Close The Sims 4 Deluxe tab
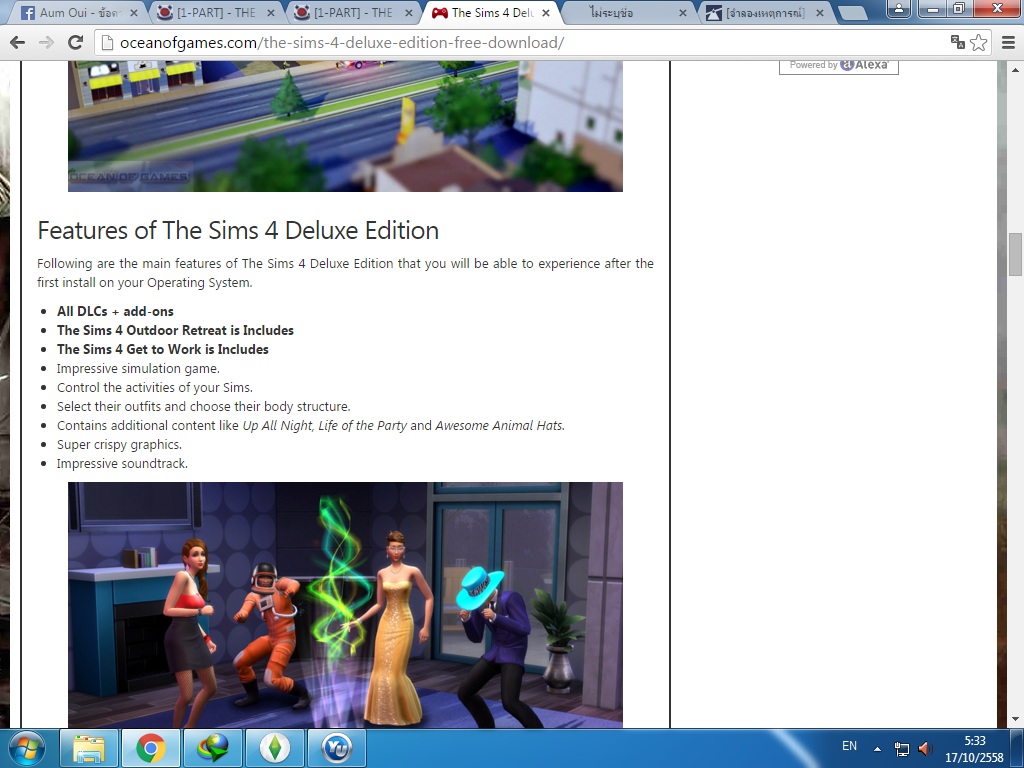The width and height of the screenshot is (1024, 768). (x=546, y=12)
